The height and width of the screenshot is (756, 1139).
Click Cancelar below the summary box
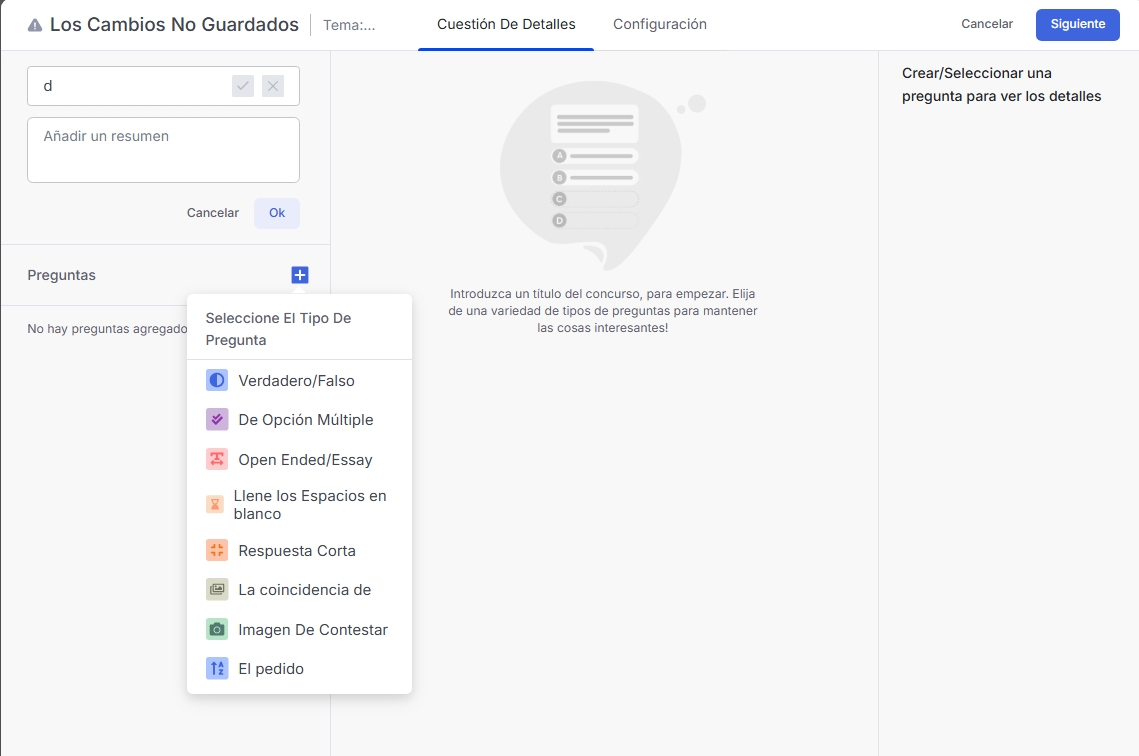pyautogui.click(x=212, y=213)
